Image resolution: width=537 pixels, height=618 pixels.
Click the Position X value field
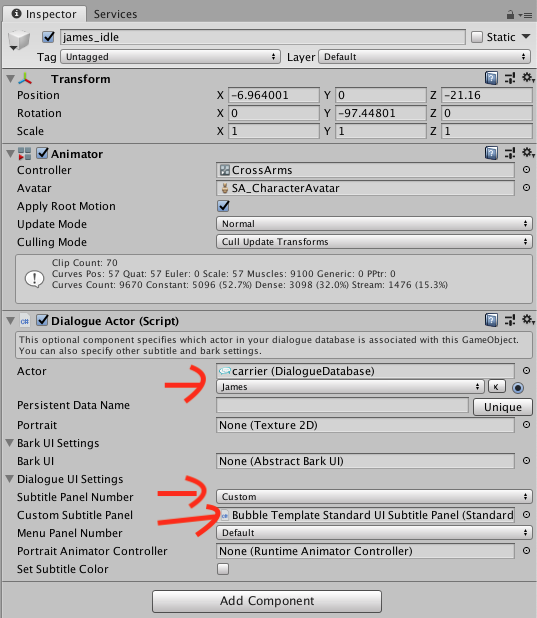pyautogui.click(x=274, y=95)
